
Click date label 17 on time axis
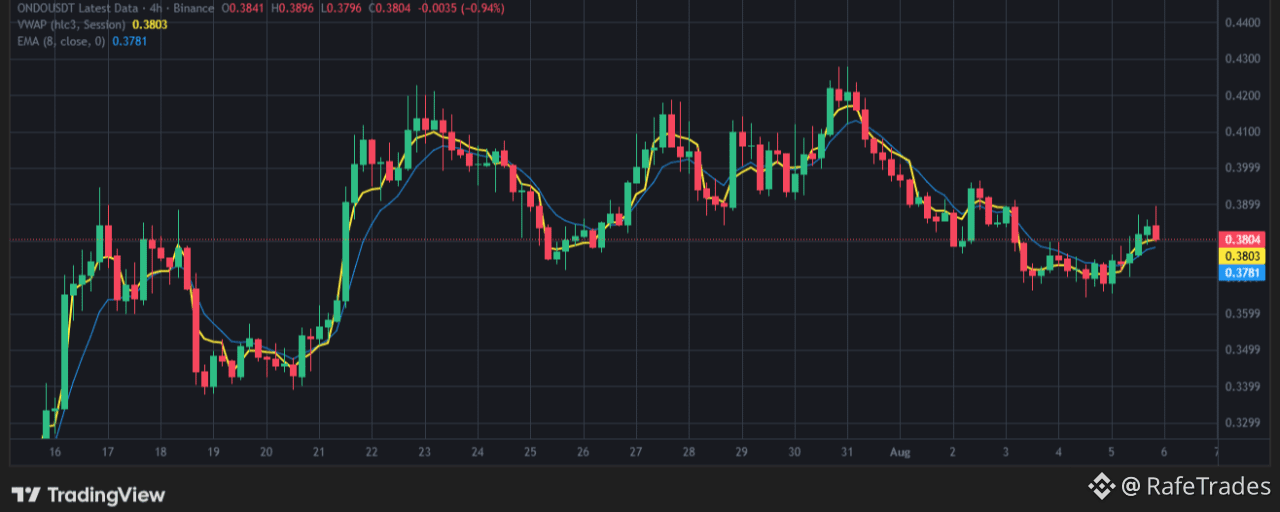(107, 452)
